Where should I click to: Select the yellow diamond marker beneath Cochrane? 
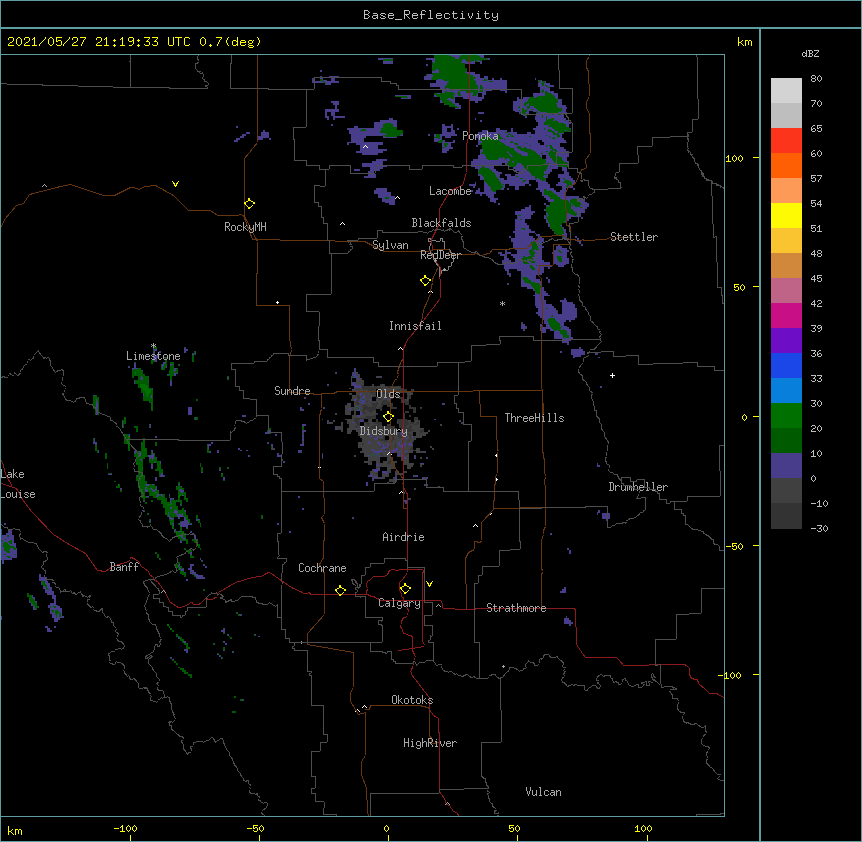pos(340,590)
